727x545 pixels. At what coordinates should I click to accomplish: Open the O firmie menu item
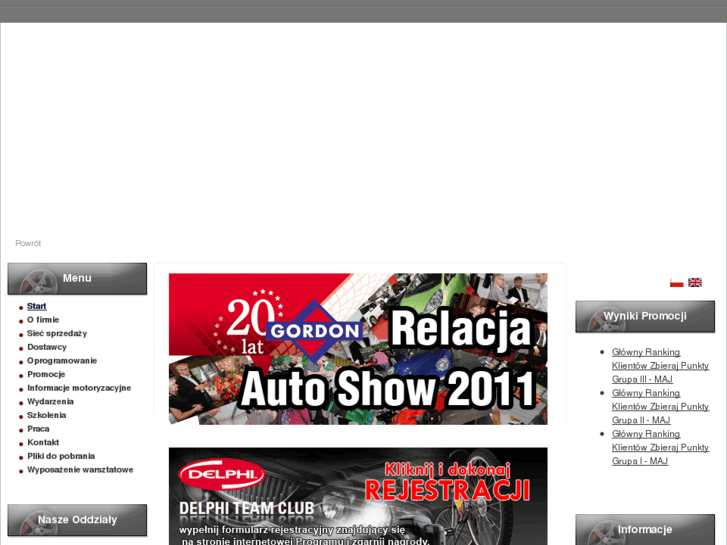[43, 320]
